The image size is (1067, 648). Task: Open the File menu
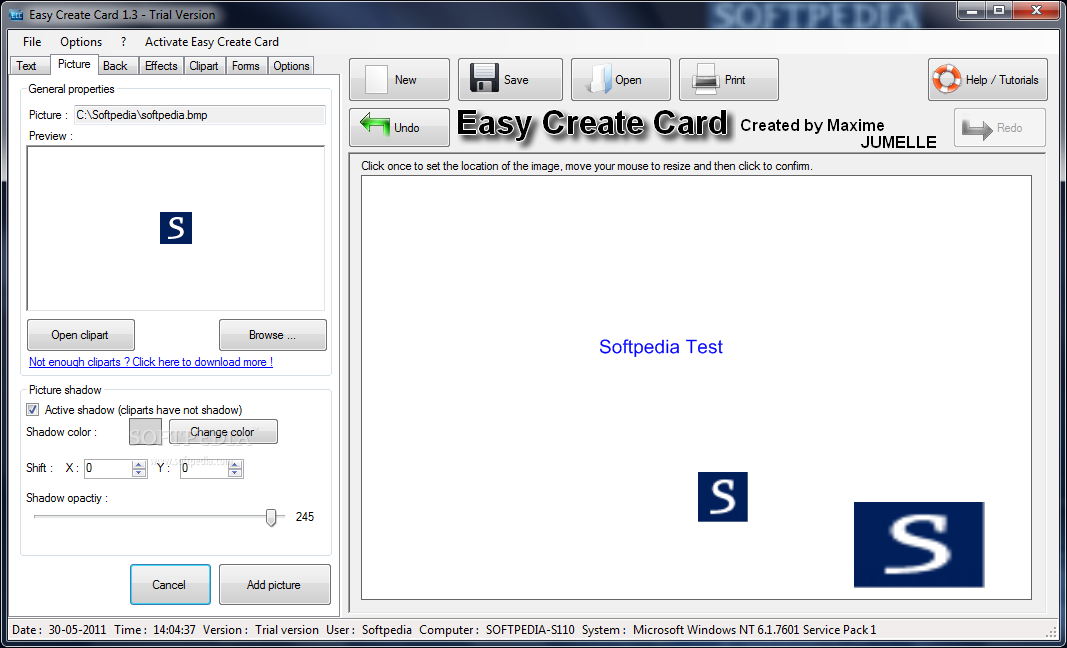tap(32, 42)
